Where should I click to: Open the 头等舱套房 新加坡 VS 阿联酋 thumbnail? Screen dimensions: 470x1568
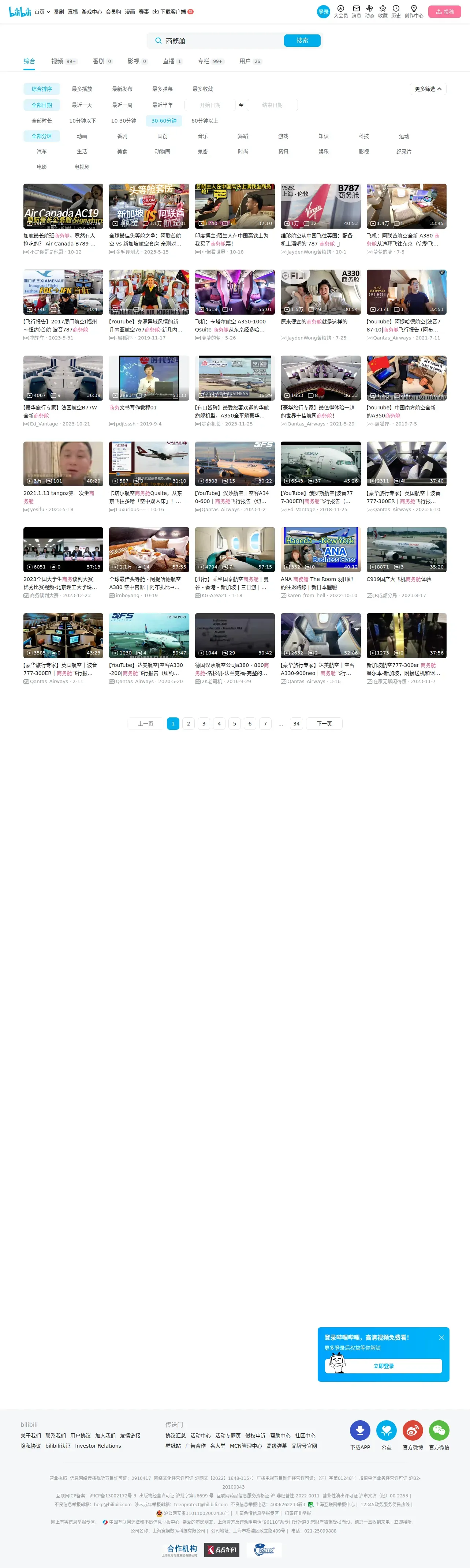[149, 206]
